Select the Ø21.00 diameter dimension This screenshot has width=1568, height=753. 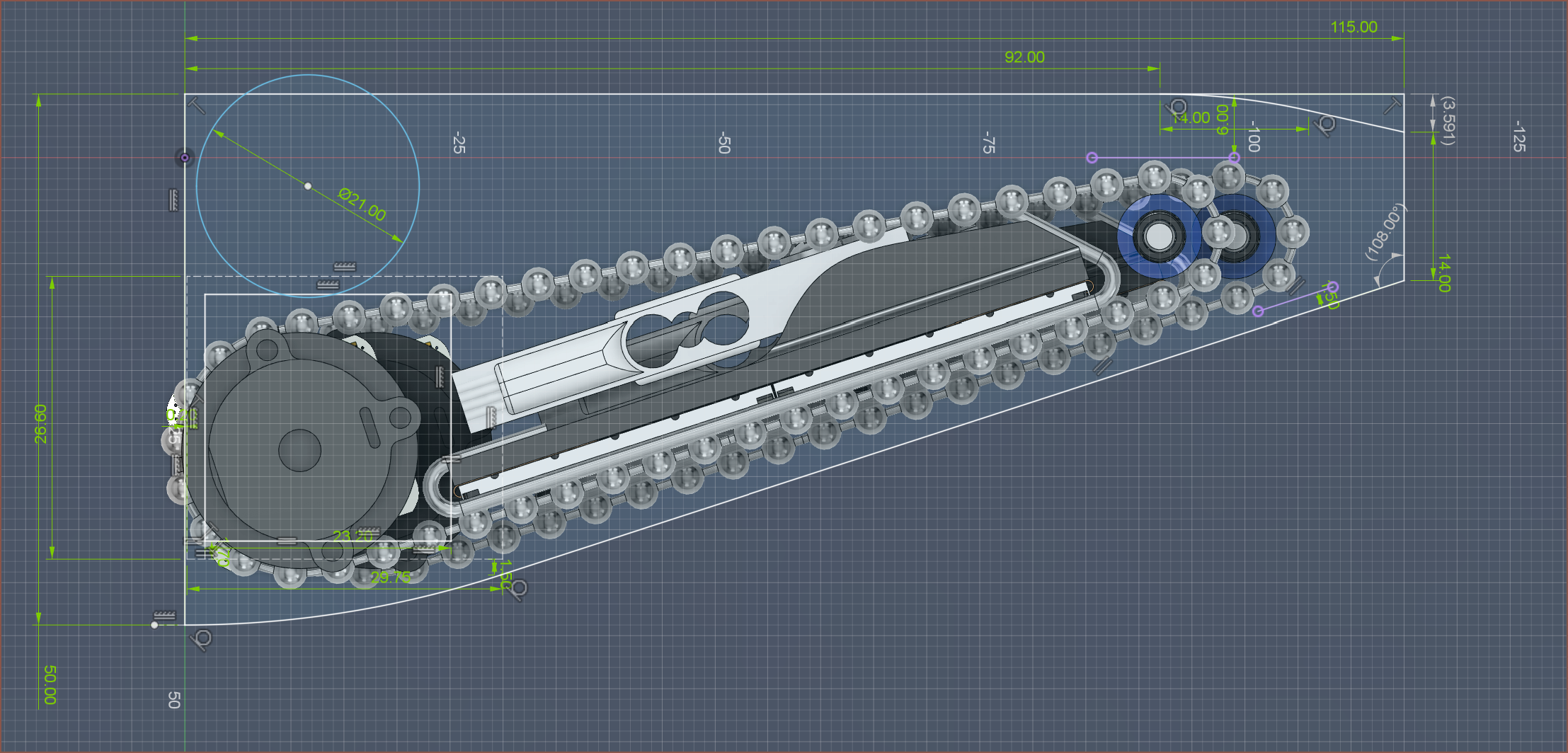coord(362,205)
